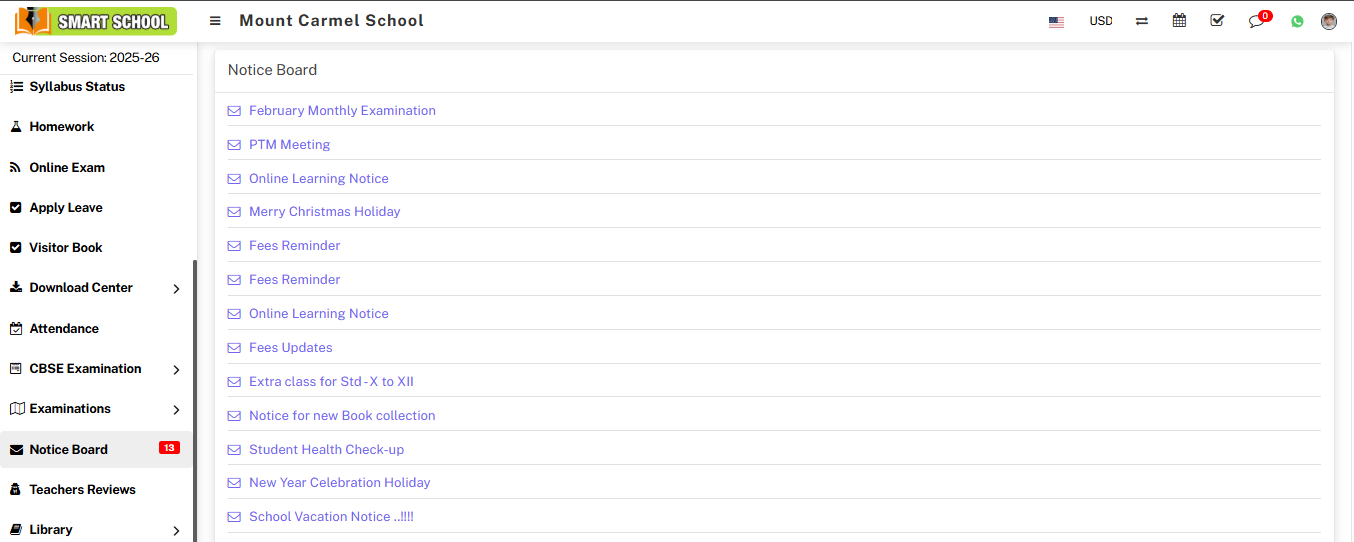Click the switch arrows icon in header
1354x542 pixels.
point(1141,21)
